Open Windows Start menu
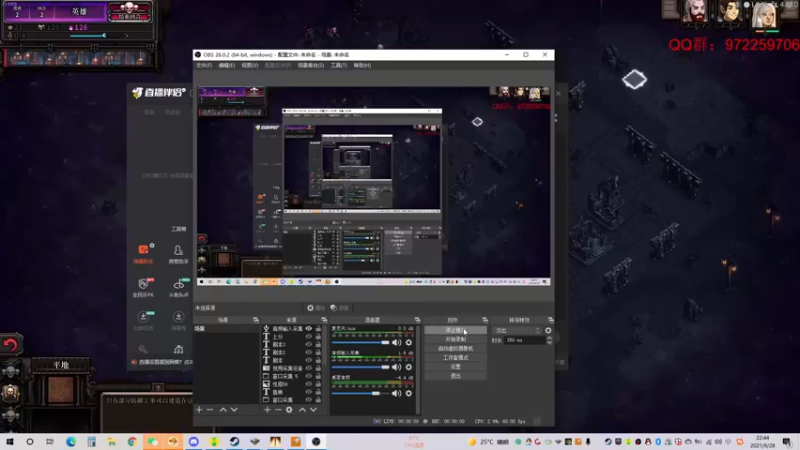800x450 pixels. tap(10, 442)
